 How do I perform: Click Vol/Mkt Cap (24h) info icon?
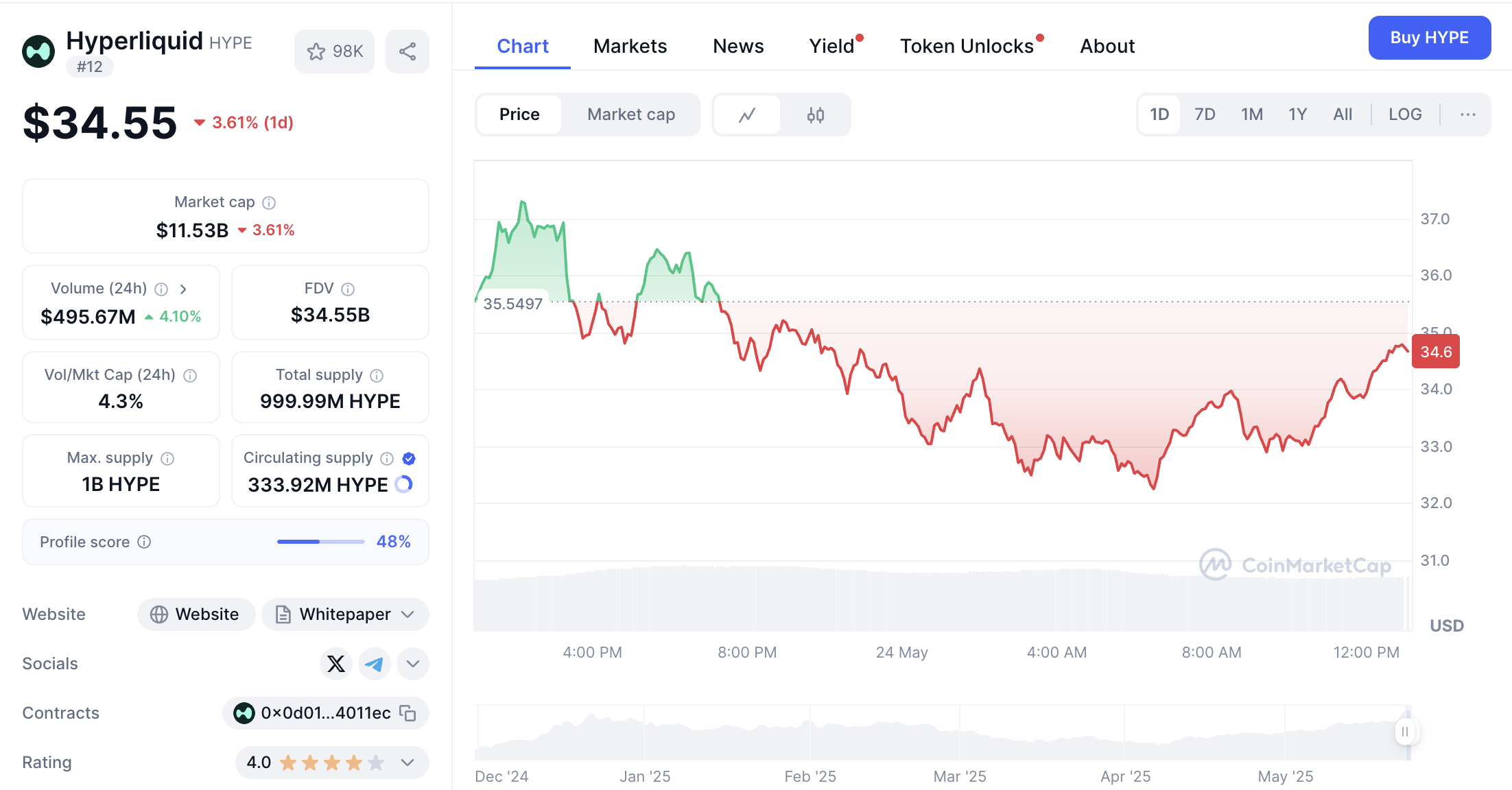click(191, 376)
